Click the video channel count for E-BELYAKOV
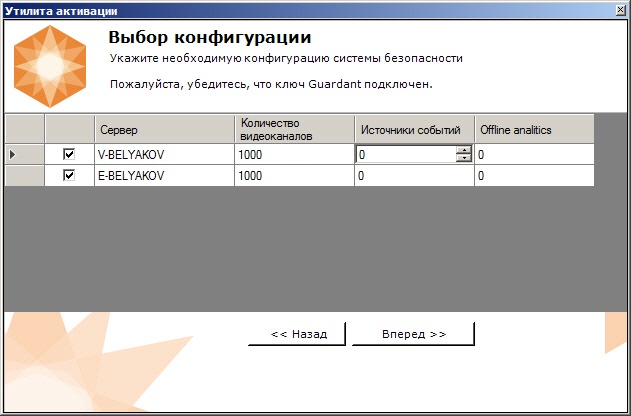This screenshot has width=631, height=416. click(x=294, y=175)
